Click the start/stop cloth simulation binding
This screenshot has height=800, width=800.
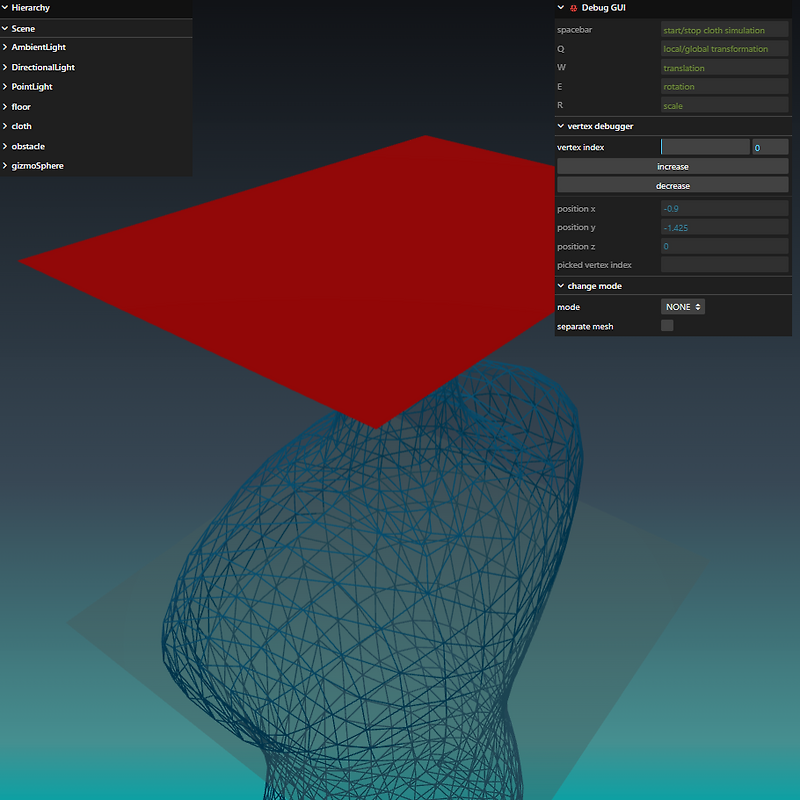(722, 29)
